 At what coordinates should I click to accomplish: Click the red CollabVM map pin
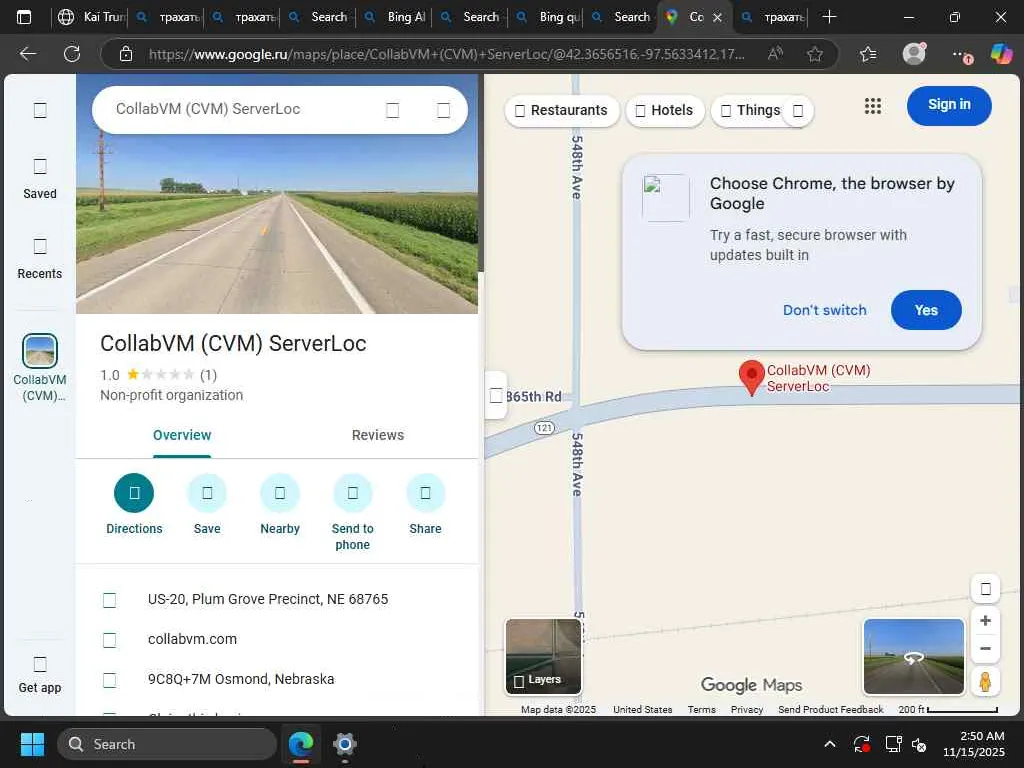[751, 377]
